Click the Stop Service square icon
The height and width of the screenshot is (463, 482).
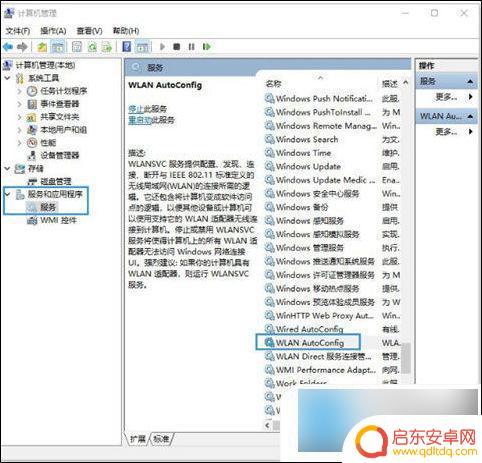[x=177, y=47]
